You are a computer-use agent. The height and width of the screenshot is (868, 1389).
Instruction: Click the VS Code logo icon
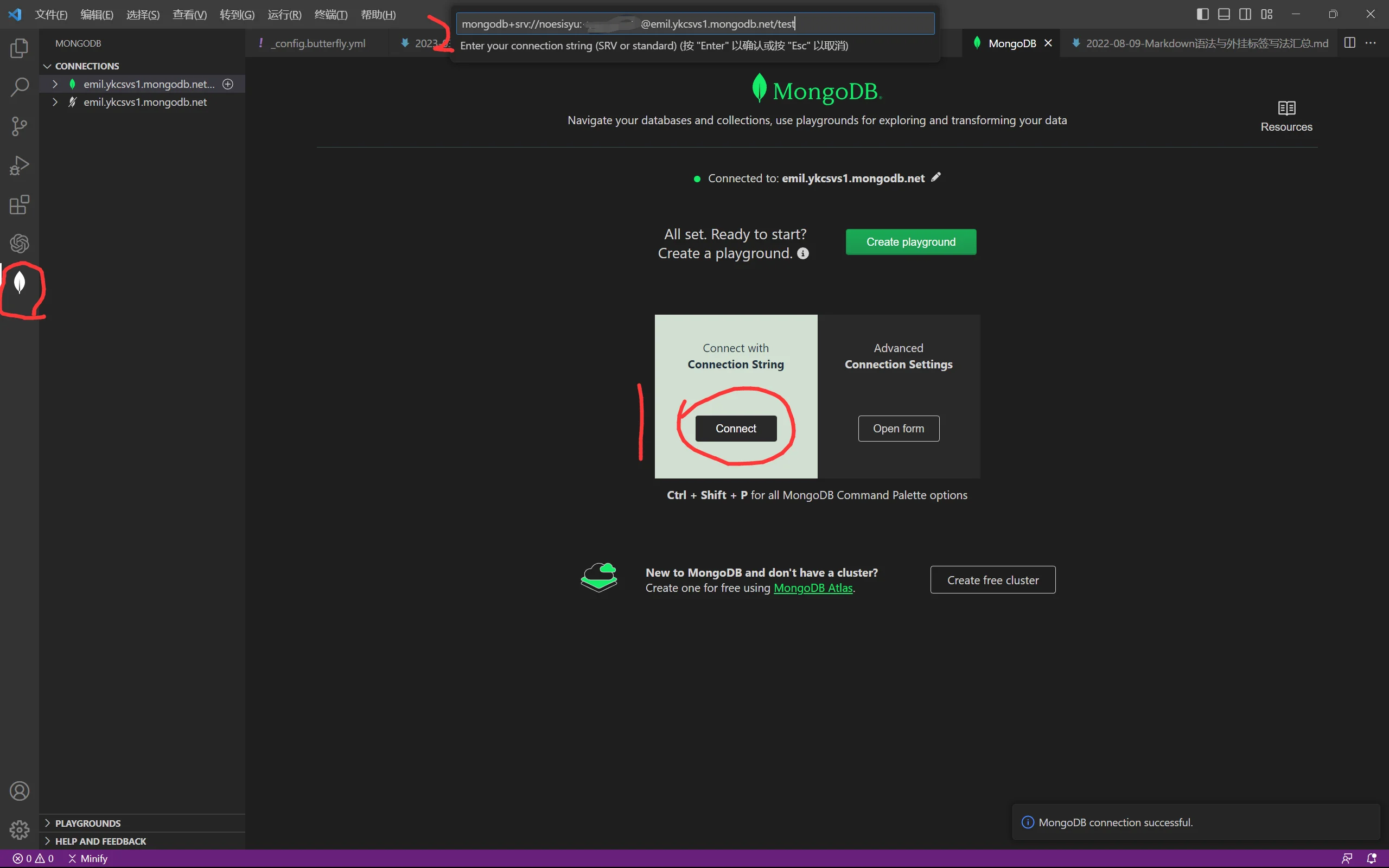pyautogui.click(x=15, y=14)
